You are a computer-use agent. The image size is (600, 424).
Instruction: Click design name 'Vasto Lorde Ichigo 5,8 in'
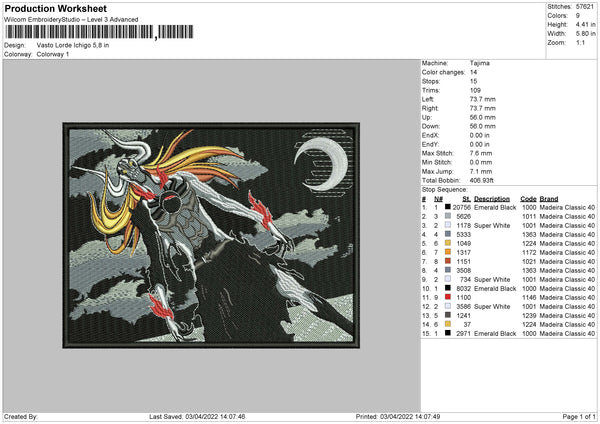(x=73, y=45)
